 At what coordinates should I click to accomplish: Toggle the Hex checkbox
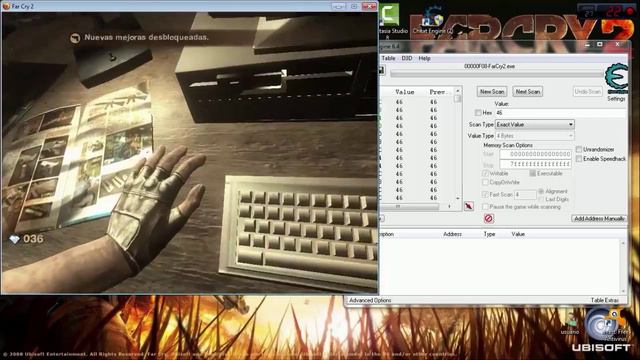pos(478,112)
